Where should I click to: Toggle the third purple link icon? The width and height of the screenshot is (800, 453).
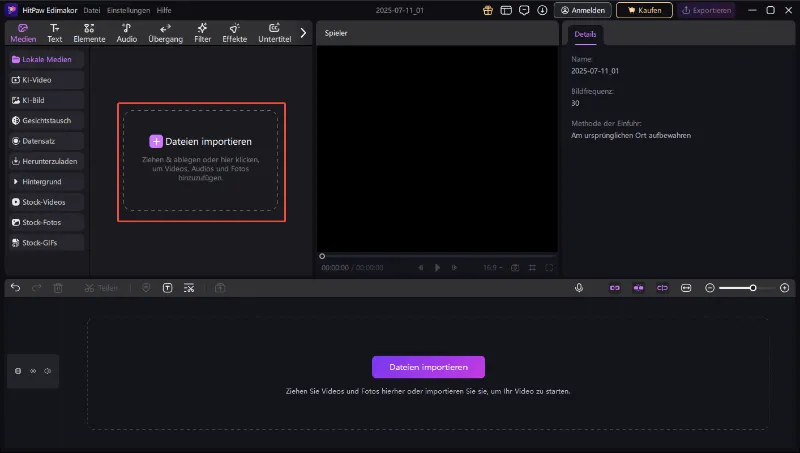click(x=662, y=288)
